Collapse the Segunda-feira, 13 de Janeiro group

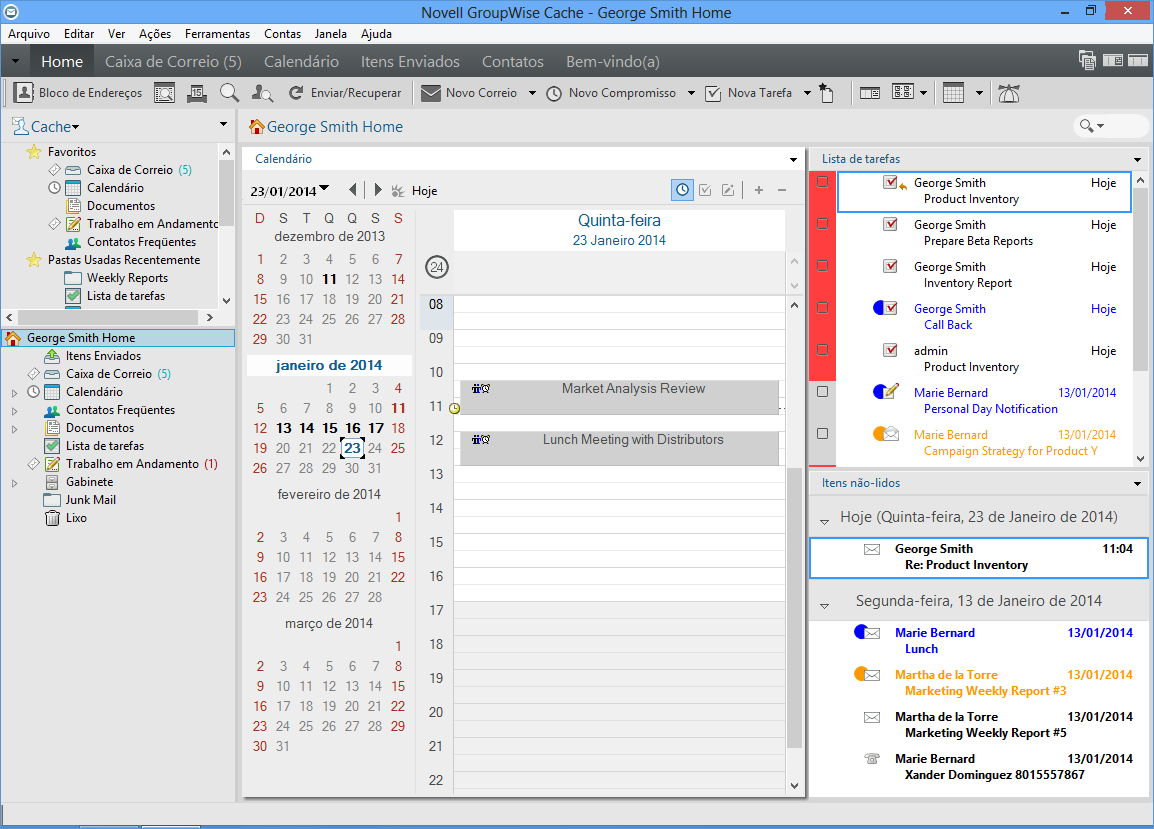(x=824, y=606)
